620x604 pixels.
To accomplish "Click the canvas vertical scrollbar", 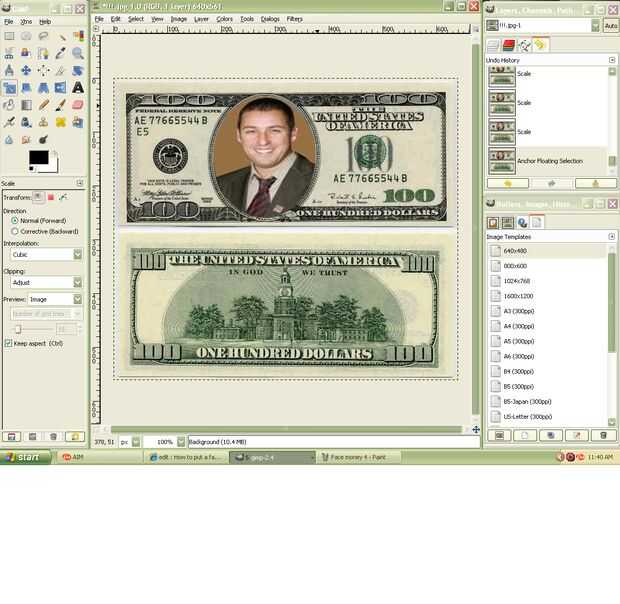I will [x=476, y=227].
